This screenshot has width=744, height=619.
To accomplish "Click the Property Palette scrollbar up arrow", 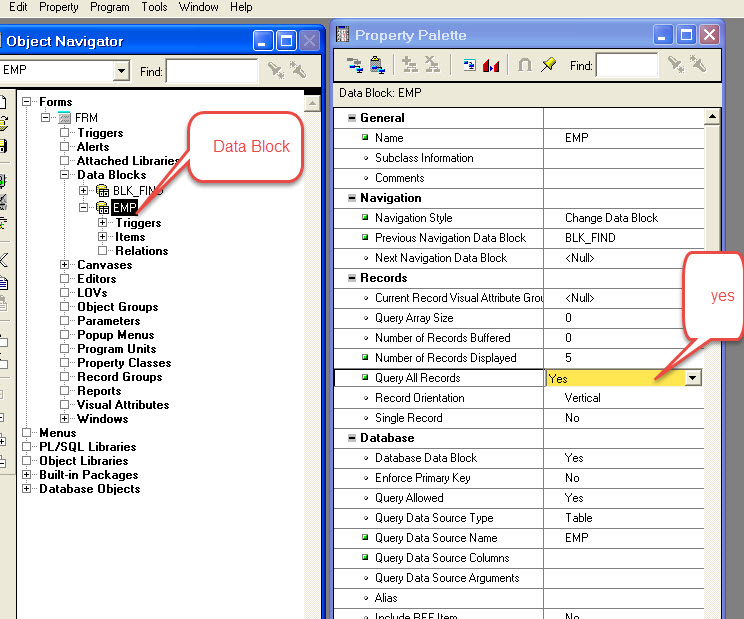I will 712,117.
